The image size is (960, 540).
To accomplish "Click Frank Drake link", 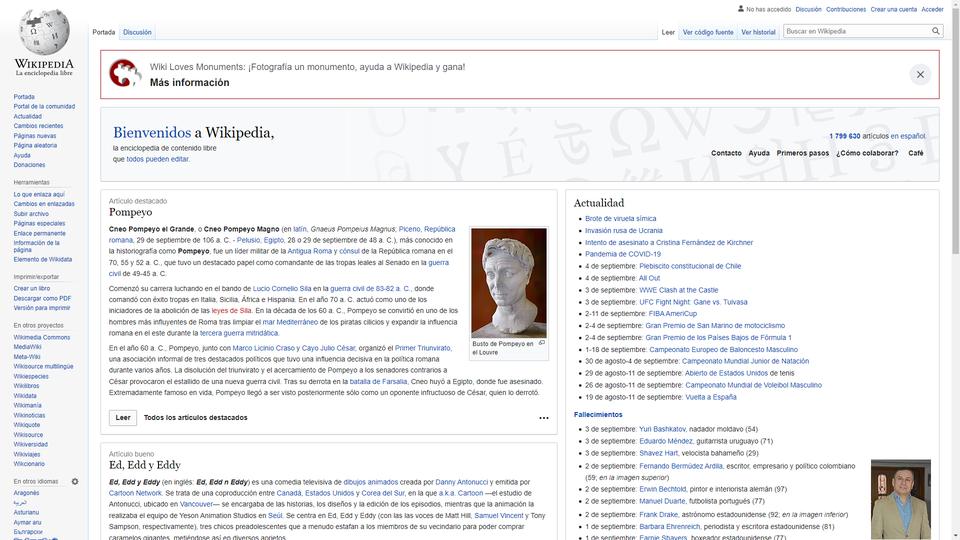I will (x=658, y=515).
